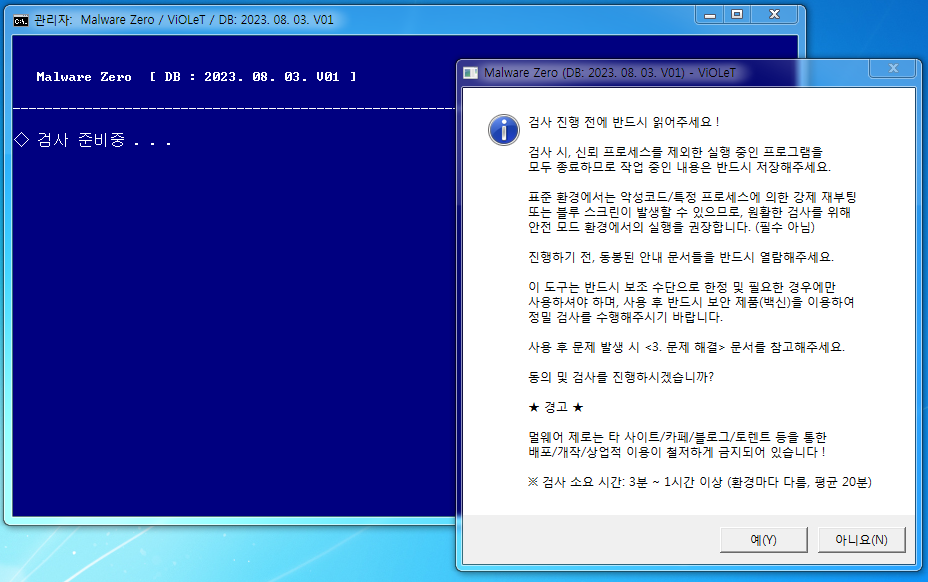The width and height of the screenshot is (928, 582).
Task: Minimize the 관리자 console window
Action: 710,15
